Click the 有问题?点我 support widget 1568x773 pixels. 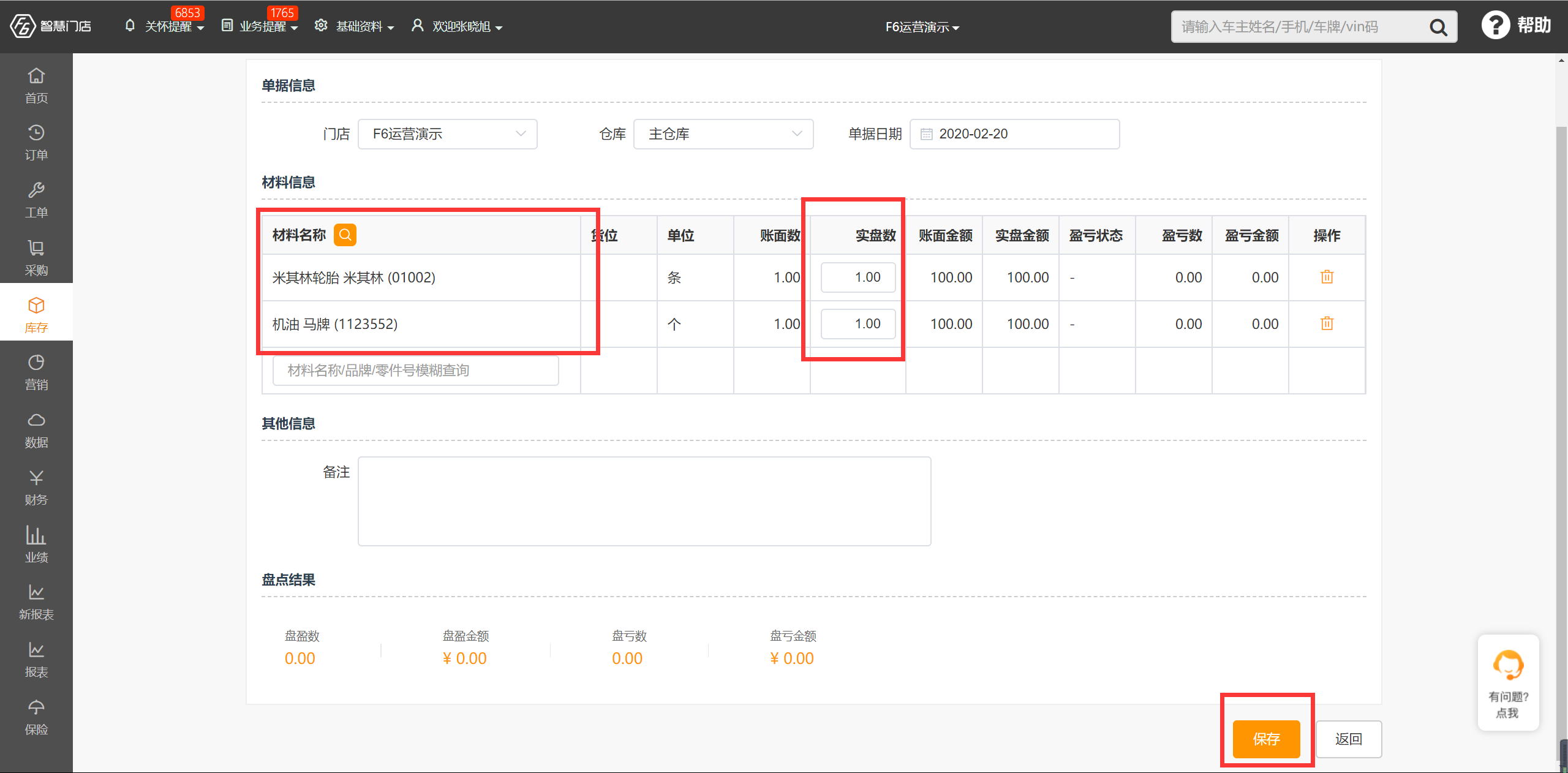[1508, 683]
